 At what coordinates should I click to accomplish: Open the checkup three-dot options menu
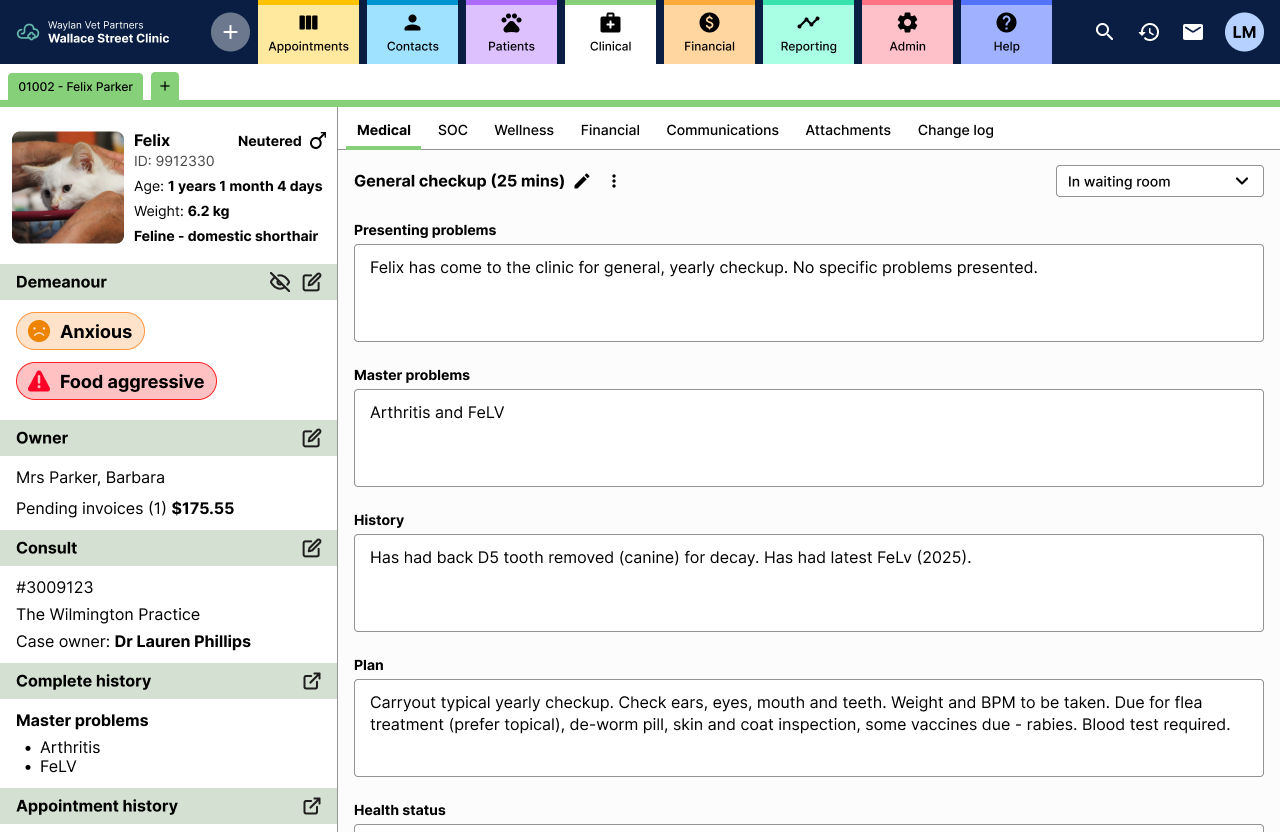pyautogui.click(x=614, y=181)
